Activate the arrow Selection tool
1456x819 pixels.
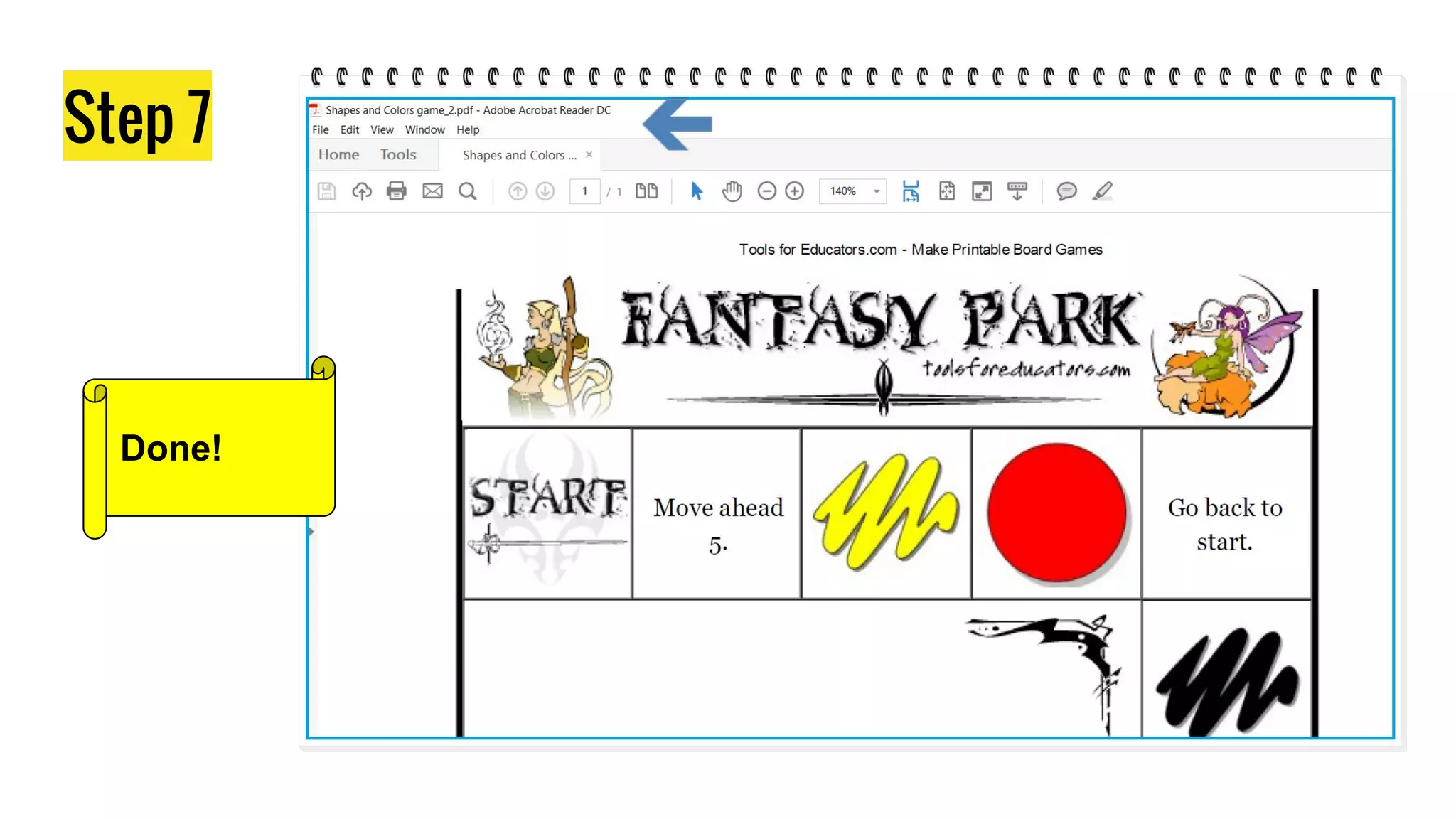(697, 191)
